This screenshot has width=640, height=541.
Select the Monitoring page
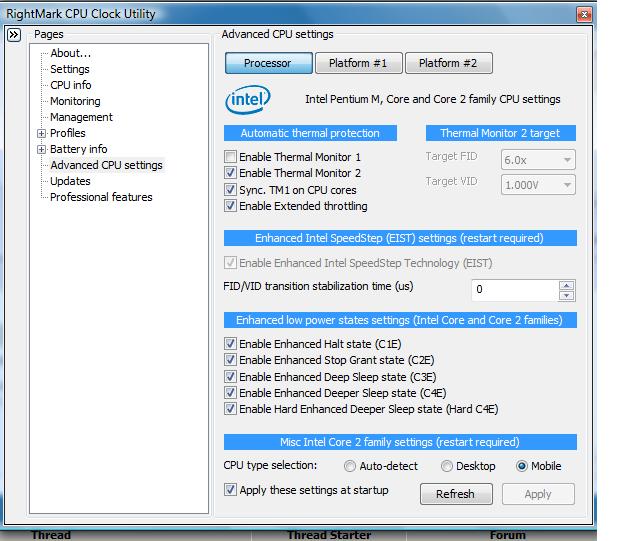coord(75,101)
